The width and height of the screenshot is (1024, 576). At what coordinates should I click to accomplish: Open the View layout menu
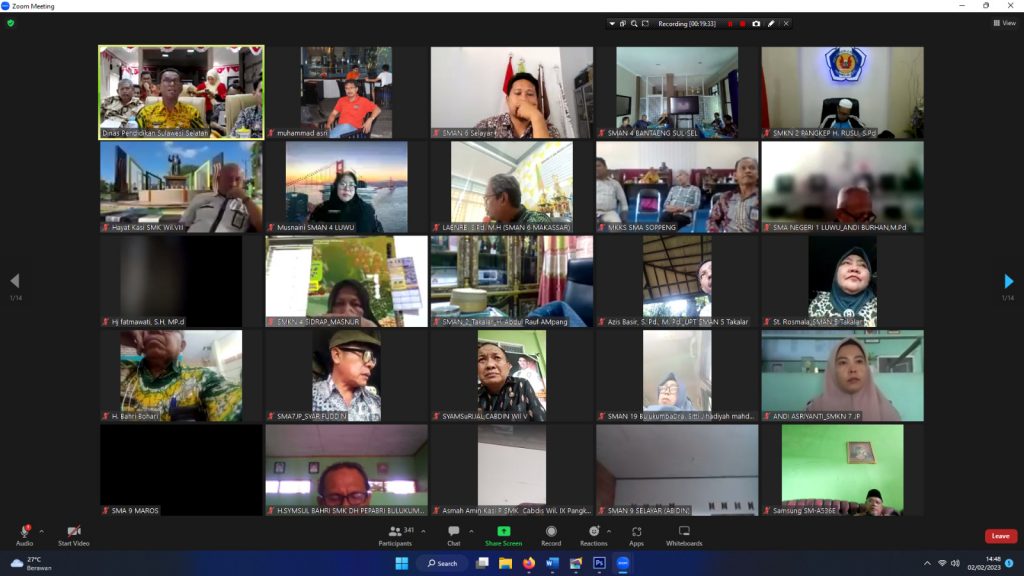coord(1004,23)
